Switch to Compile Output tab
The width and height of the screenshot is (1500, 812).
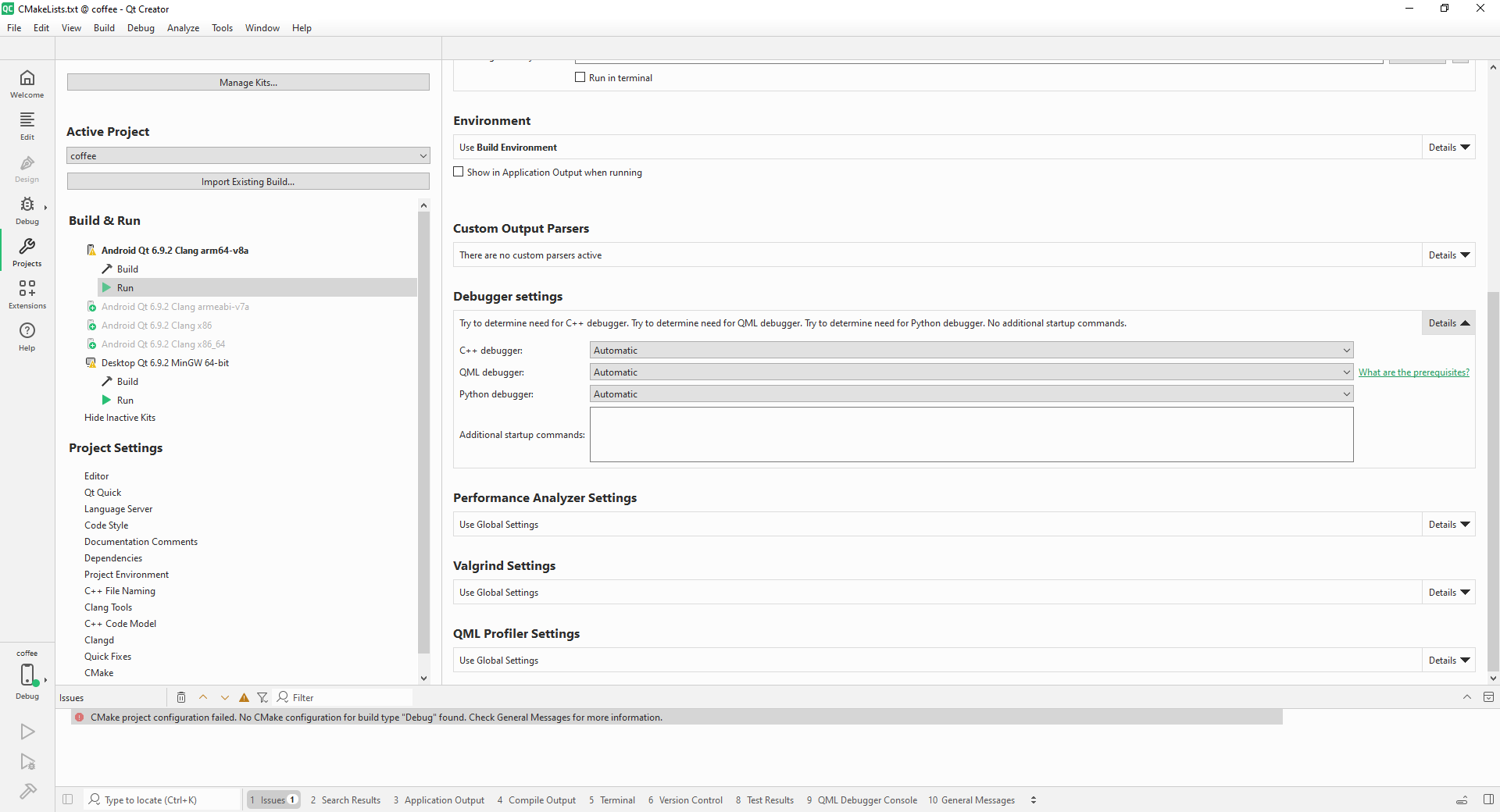click(537, 800)
